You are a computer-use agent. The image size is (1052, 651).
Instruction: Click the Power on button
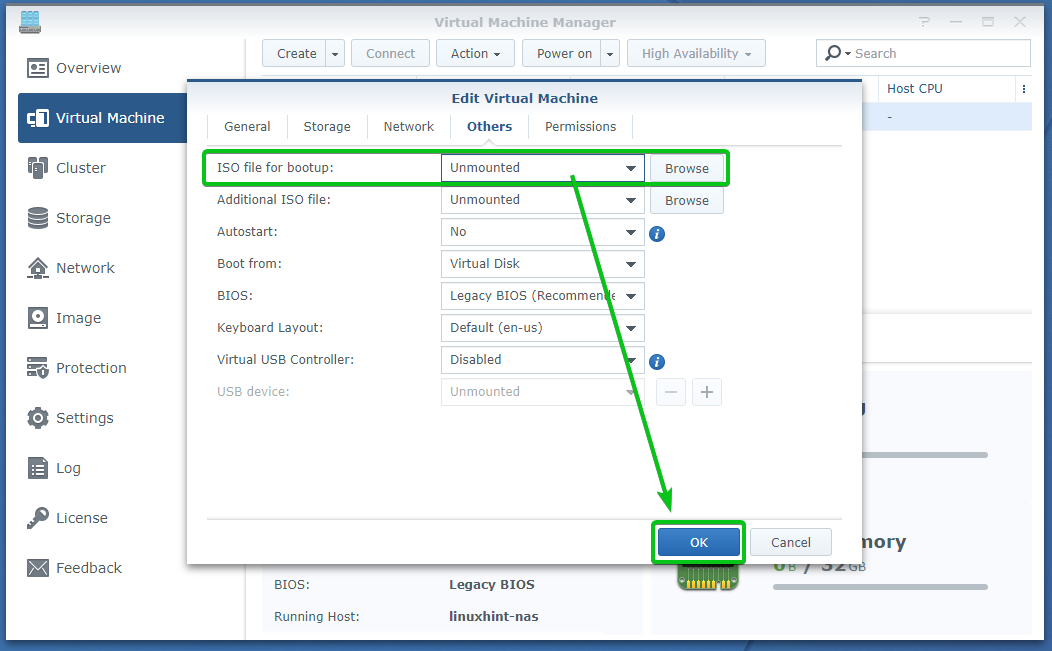coord(564,54)
